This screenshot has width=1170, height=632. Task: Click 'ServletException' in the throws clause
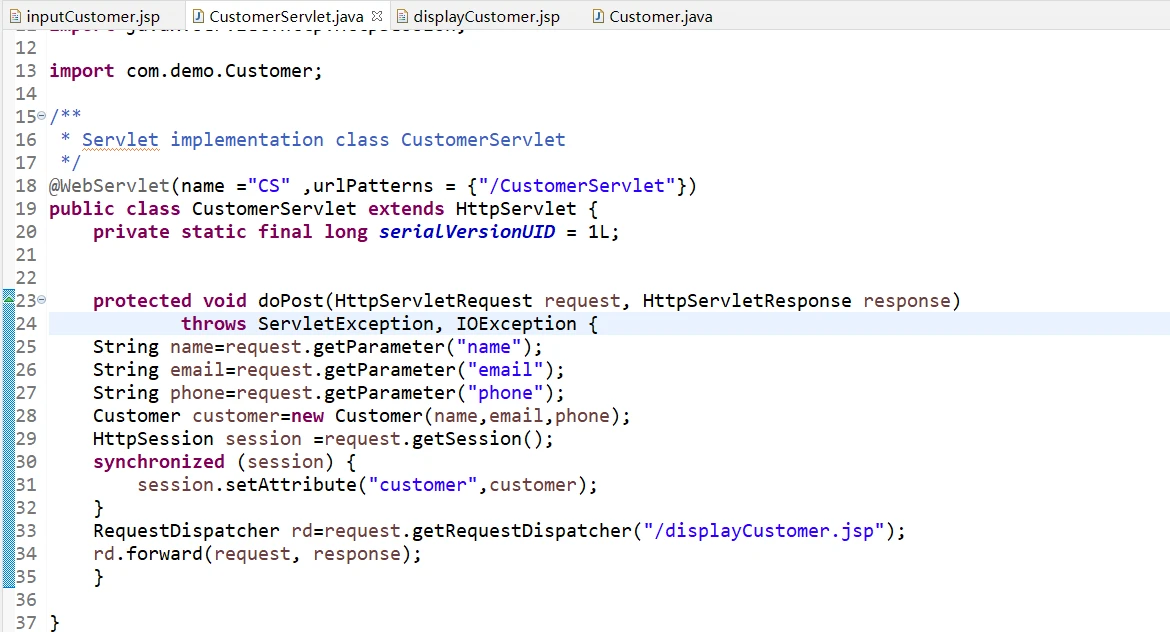tap(345, 324)
